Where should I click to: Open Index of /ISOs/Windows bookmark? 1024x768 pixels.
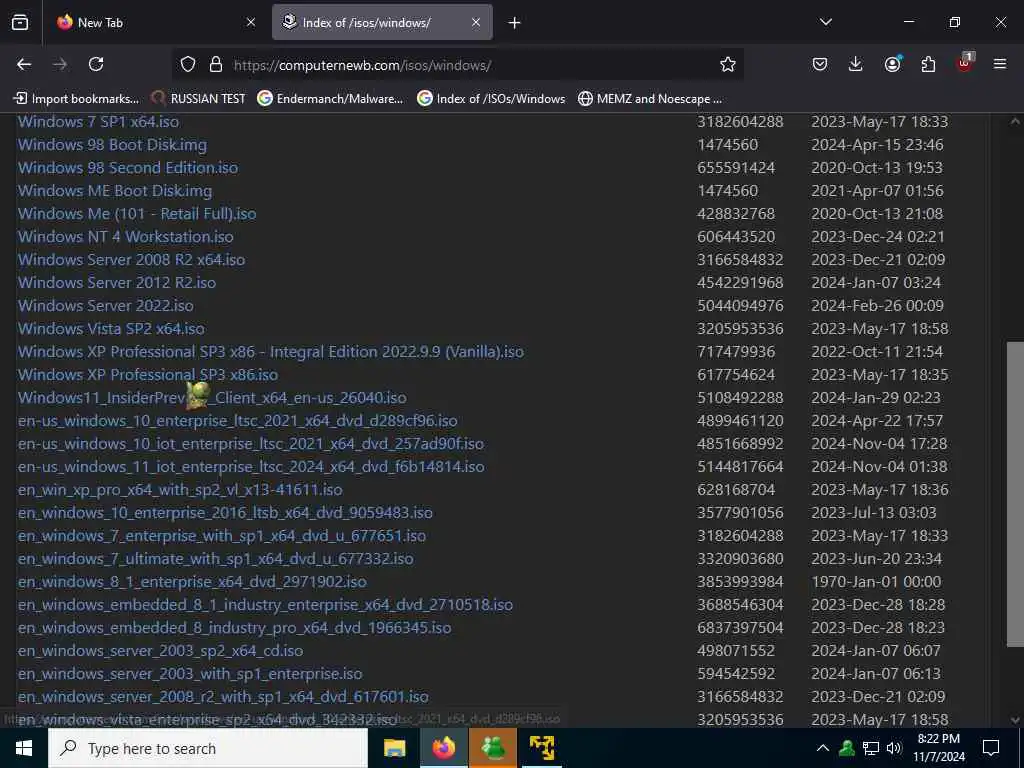point(491,99)
